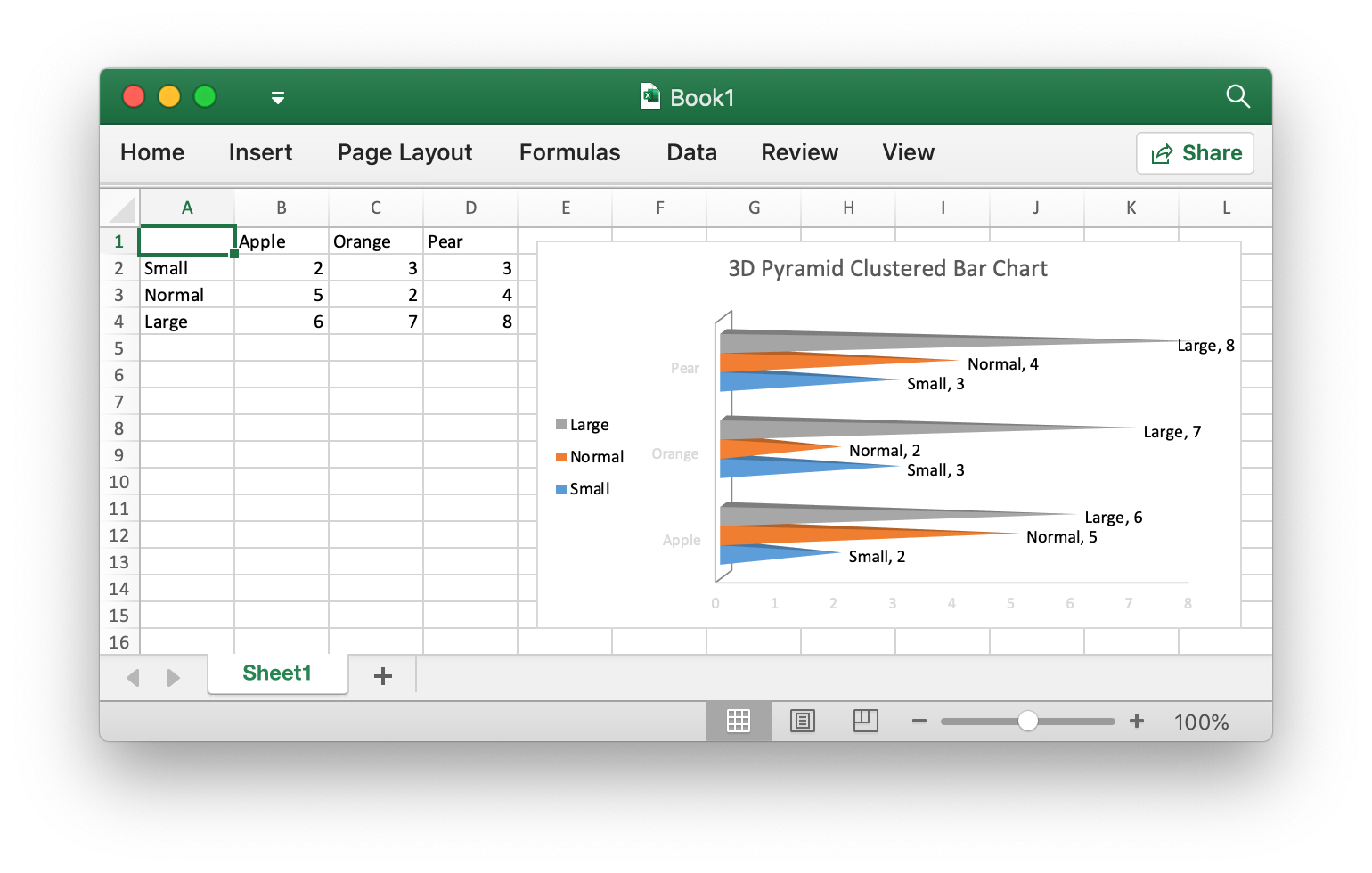Click the 3D Pyramid chart title
Viewport: 1372px width, 873px height.
(x=886, y=268)
